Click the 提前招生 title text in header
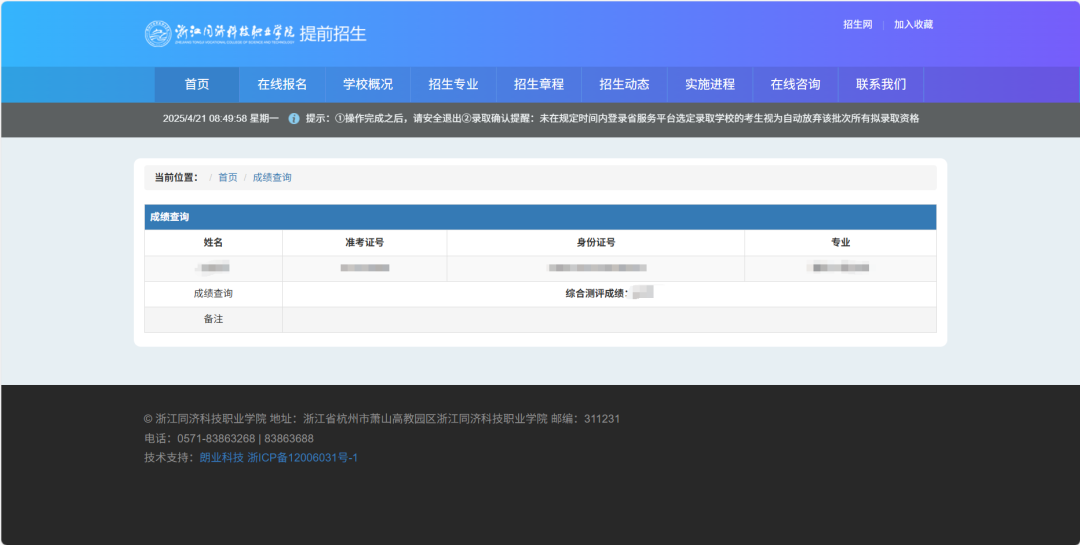Screen dimensions: 1080x545 [x=333, y=33]
